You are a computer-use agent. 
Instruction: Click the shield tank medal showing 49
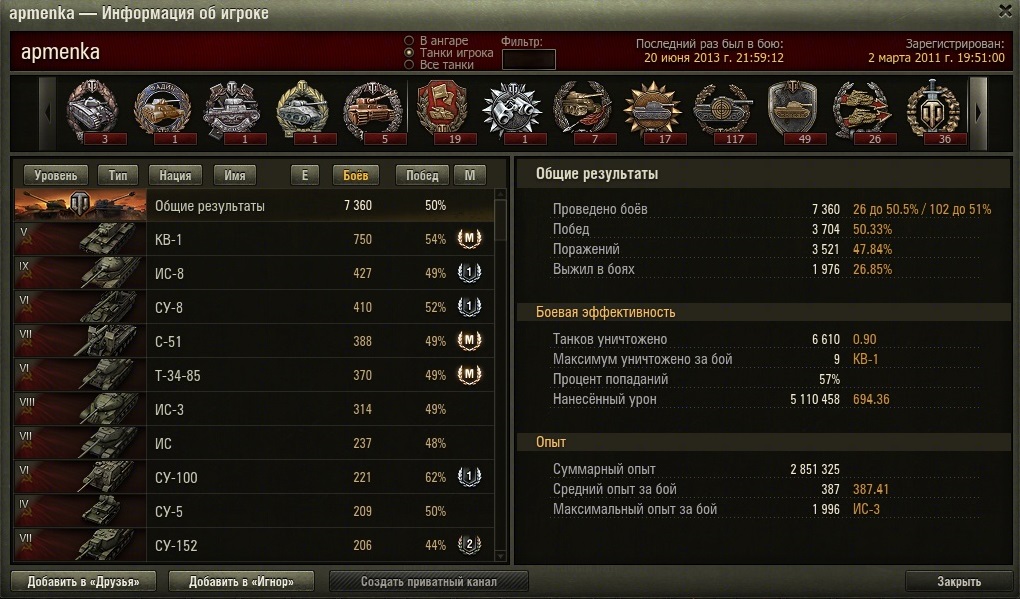(x=792, y=111)
